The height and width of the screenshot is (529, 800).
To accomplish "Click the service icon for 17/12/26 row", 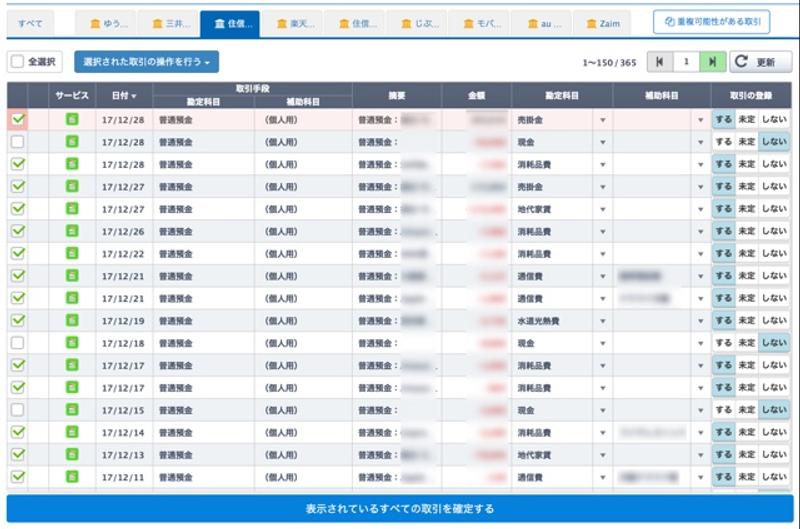I will [x=72, y=231].
